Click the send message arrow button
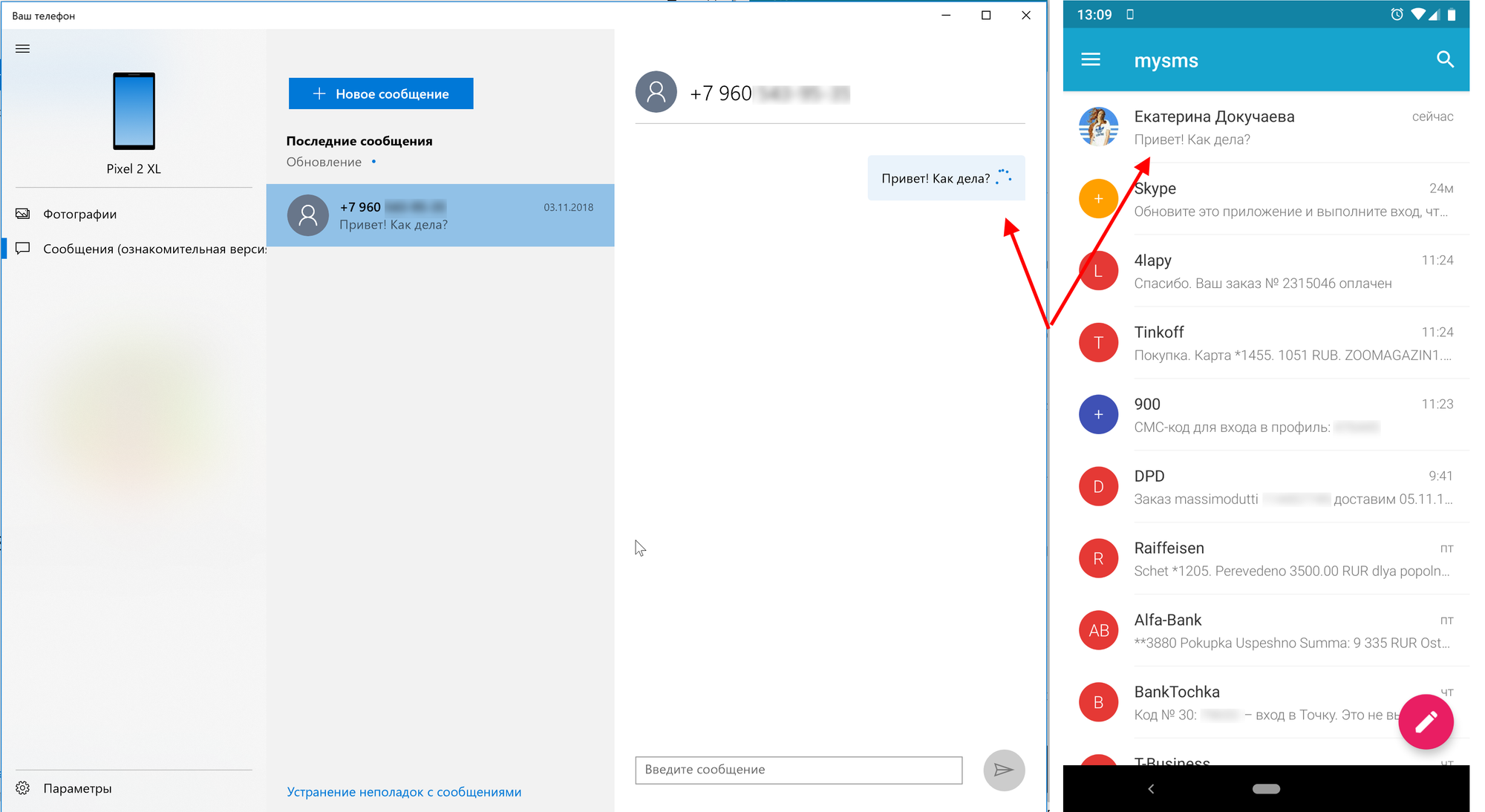The width and height of the screenshot is (1485, 812). [1003, 770]
